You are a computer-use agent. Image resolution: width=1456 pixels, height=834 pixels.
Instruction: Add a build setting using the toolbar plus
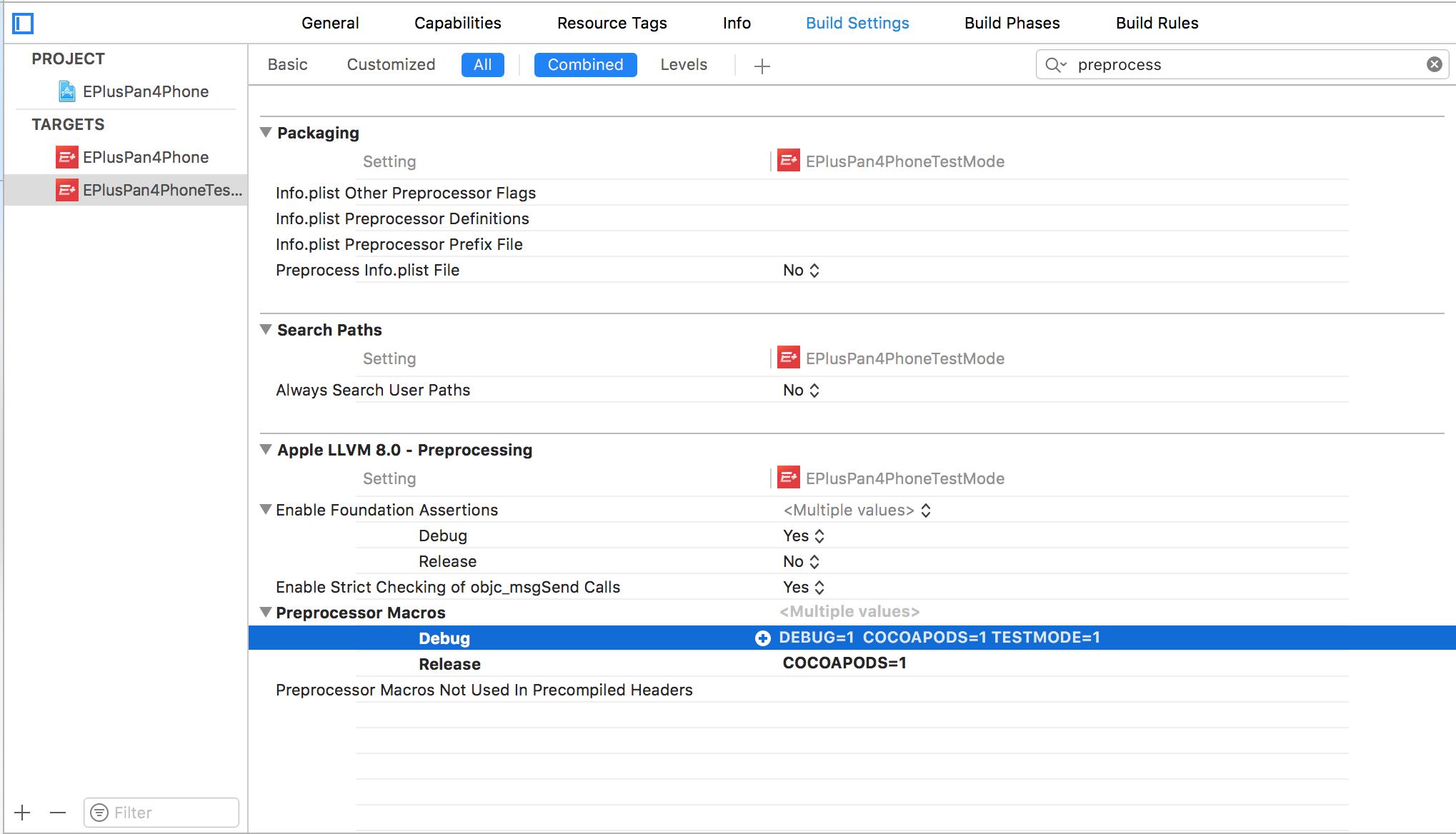762,66
